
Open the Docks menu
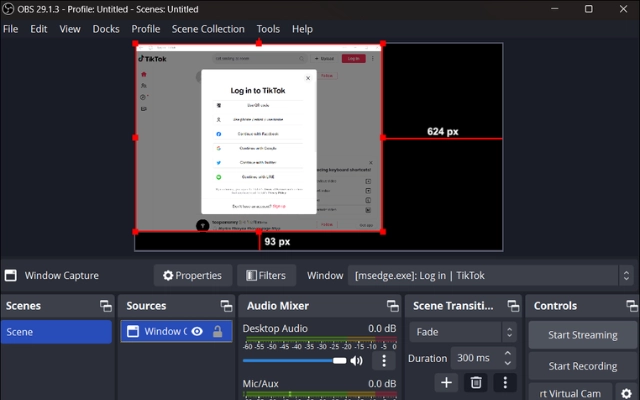(106, 29)
